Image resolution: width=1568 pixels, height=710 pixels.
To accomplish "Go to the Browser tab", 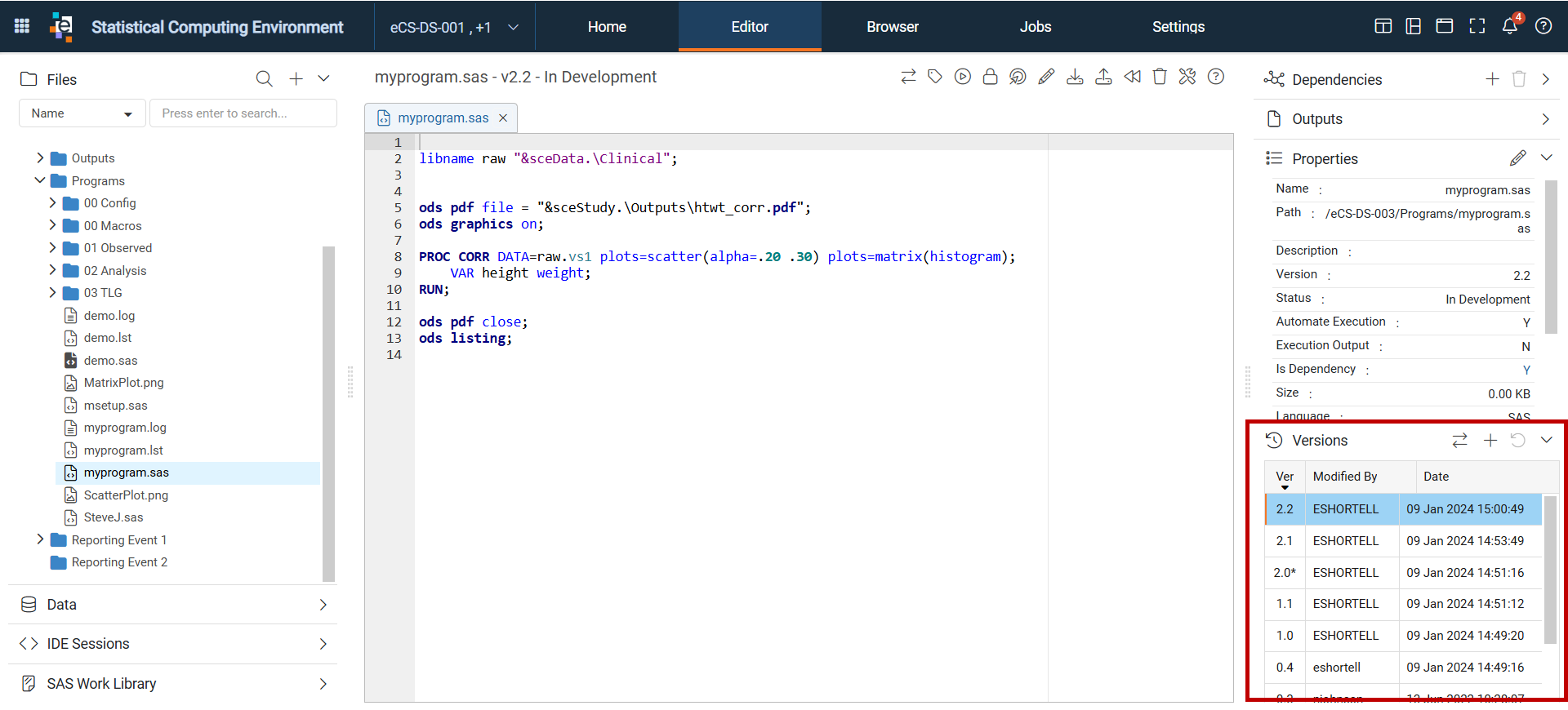I will click(x=893, y=27).
